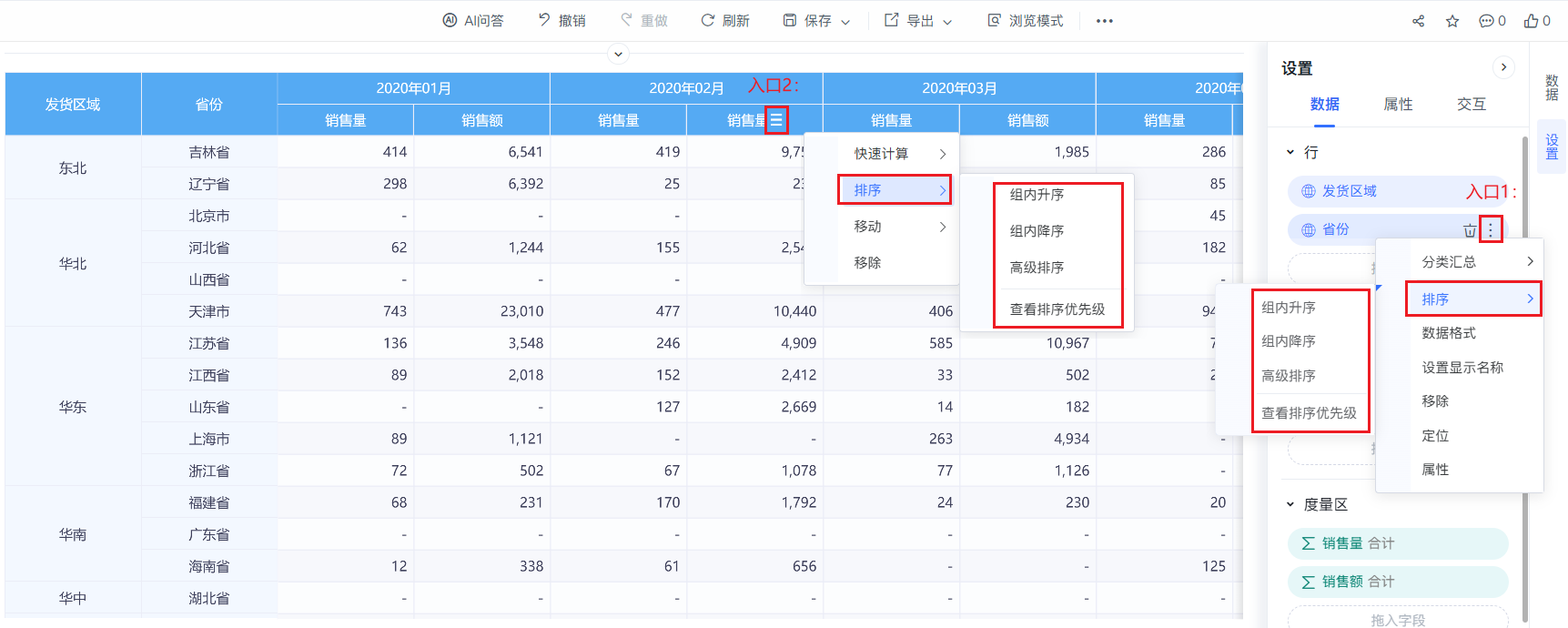Click the 2020年03月 header cell
This screenshot has width=1568, height=628.
coord(960,88)
